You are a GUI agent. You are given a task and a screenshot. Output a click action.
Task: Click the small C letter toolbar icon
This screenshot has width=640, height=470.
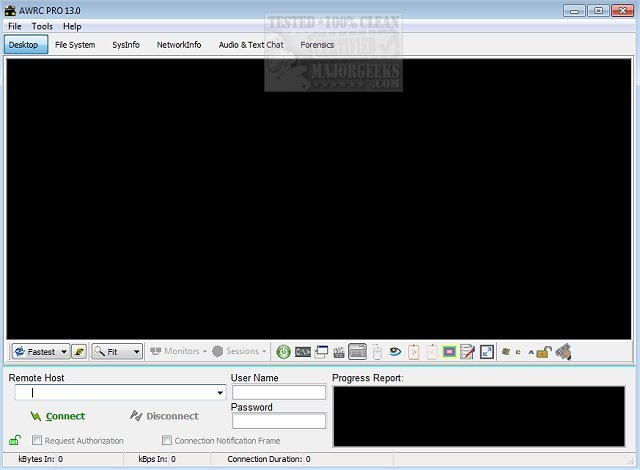pyautogui.click(x=518, y=352)
